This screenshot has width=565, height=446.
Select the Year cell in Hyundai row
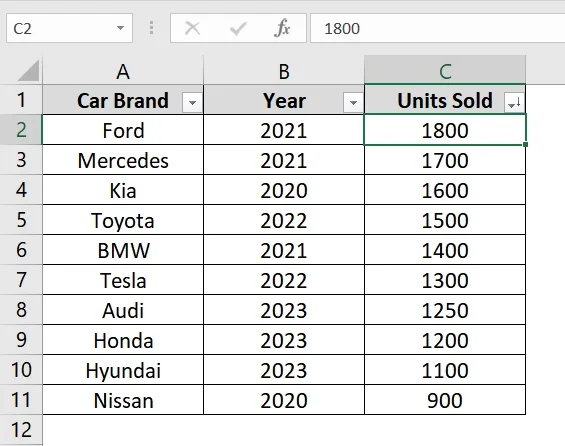[x=284, y=370]
